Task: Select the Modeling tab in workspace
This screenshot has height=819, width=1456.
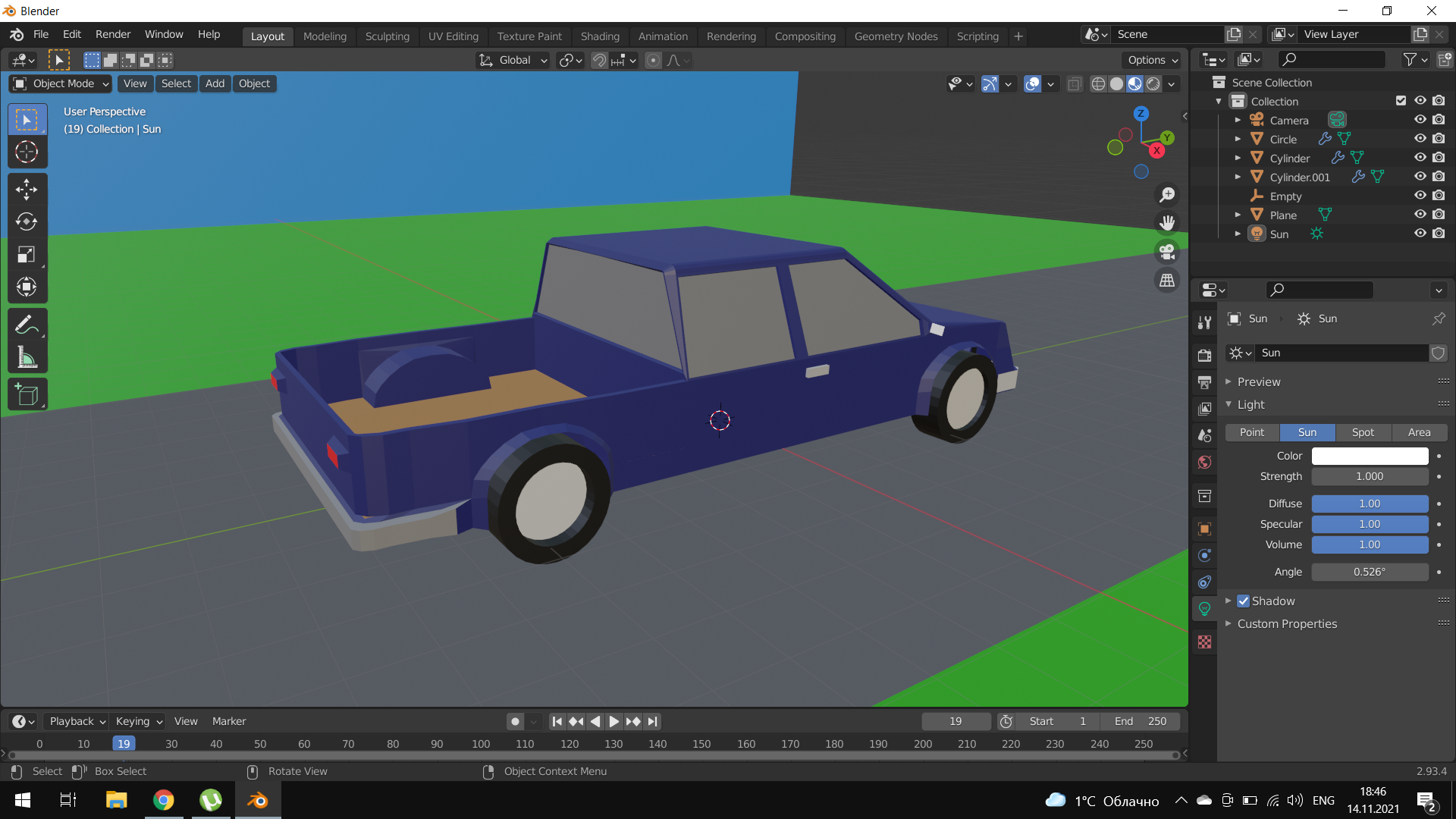Action: coord(325,36)
